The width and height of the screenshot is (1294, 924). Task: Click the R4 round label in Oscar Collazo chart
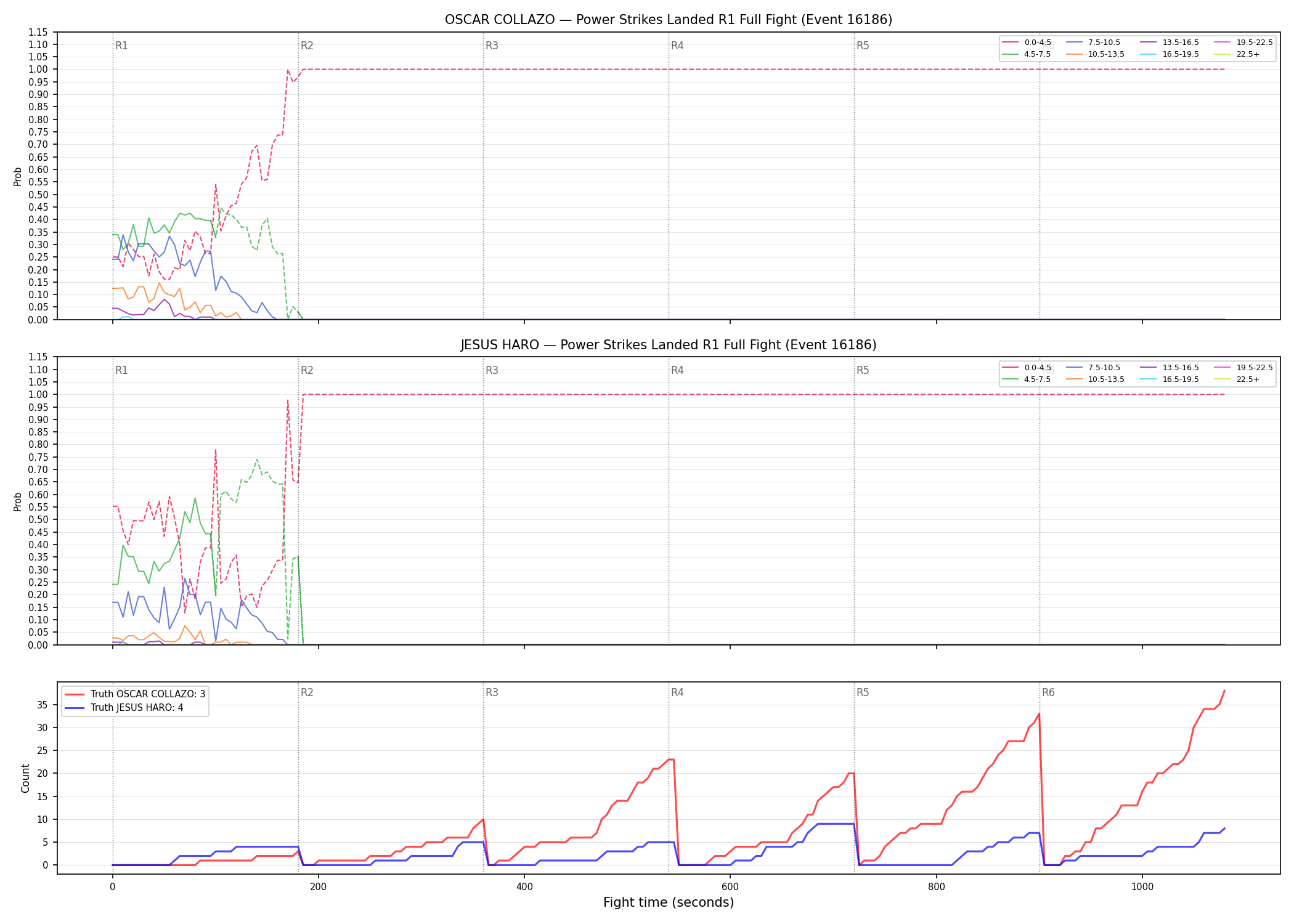677,46
